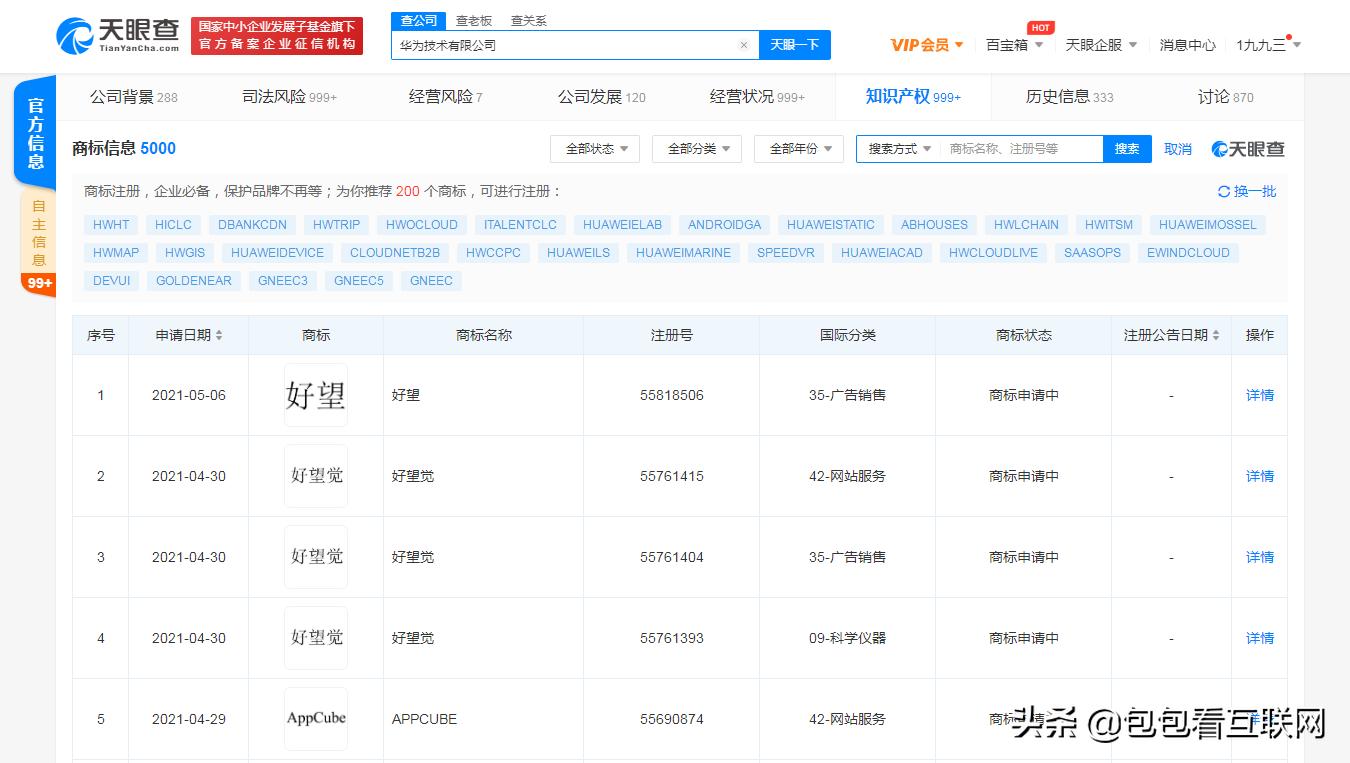Open the VIP会员 membership menu

click(x=925, y=44)
